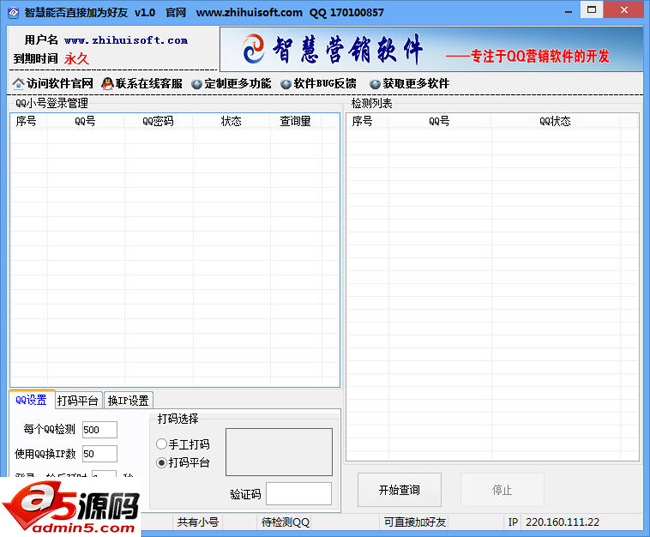
Task: Click the 查询量 column header
Action: [295, 121]
